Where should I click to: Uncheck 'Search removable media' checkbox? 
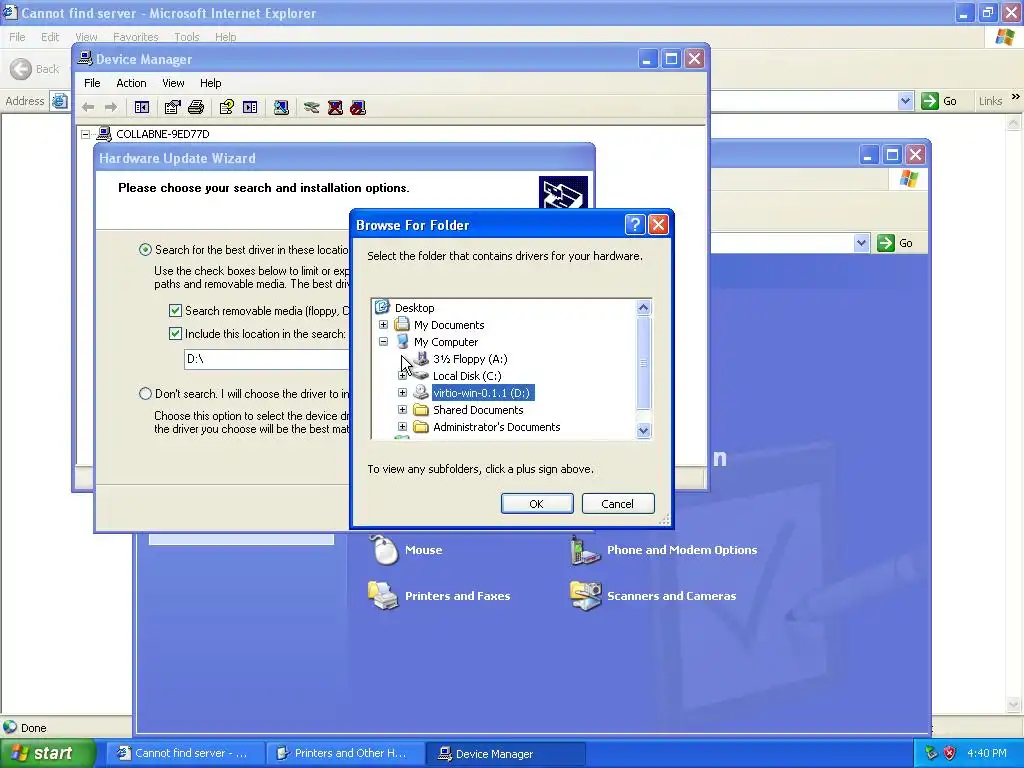click(x=175, y=310)
